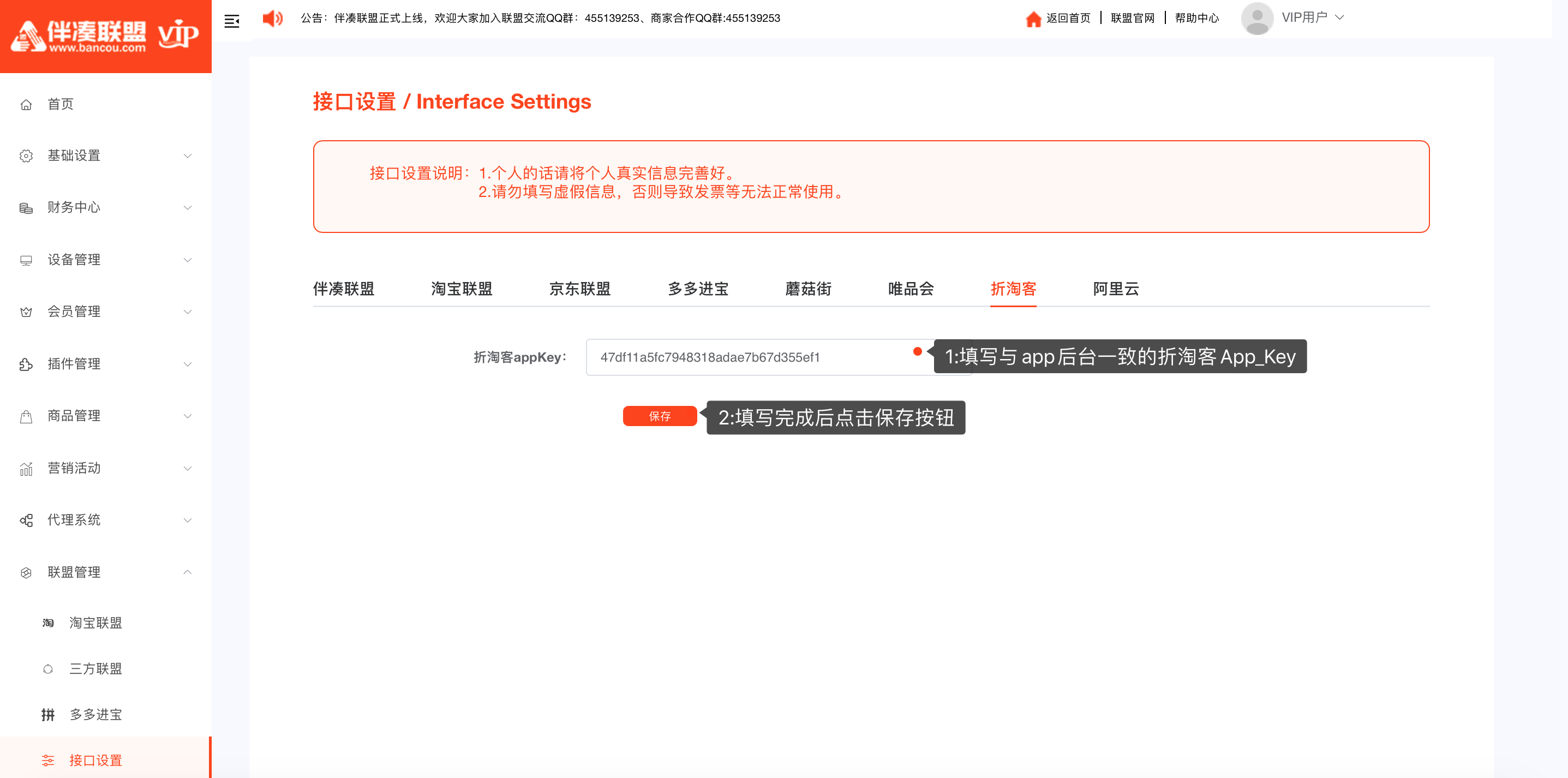Click the 折淘客appKey: field label
This screenshot has width=1568, height=778.
click(x=520, y=357)
